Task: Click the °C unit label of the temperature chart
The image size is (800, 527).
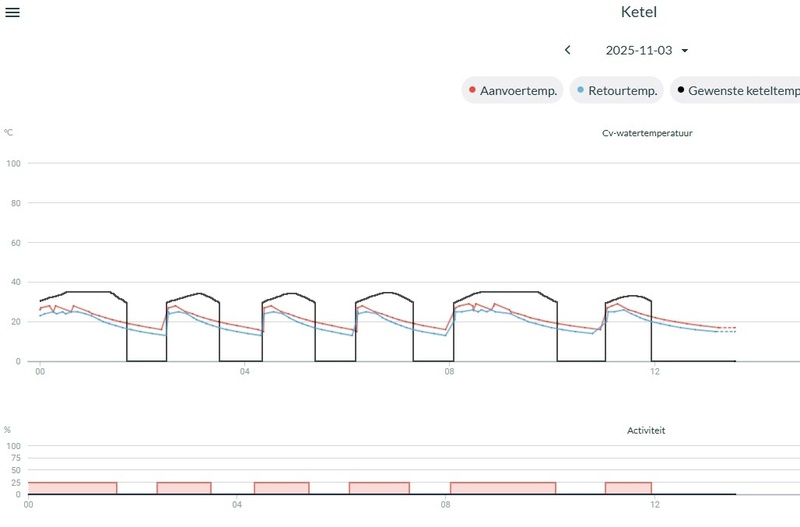Action: tap(8, 132)
